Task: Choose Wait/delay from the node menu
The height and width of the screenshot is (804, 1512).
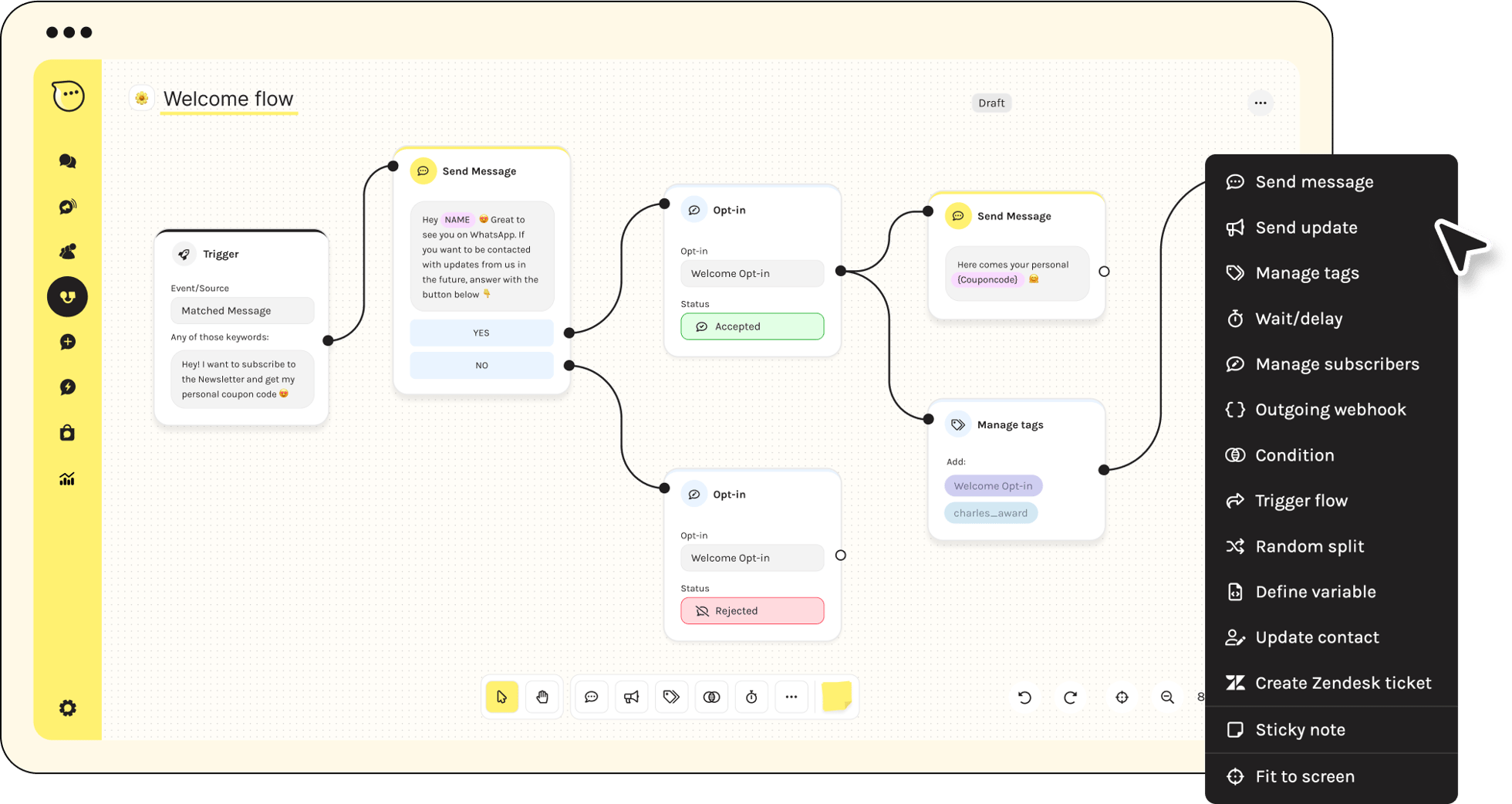Action: pyautogui.click(x=1331, y=319)
